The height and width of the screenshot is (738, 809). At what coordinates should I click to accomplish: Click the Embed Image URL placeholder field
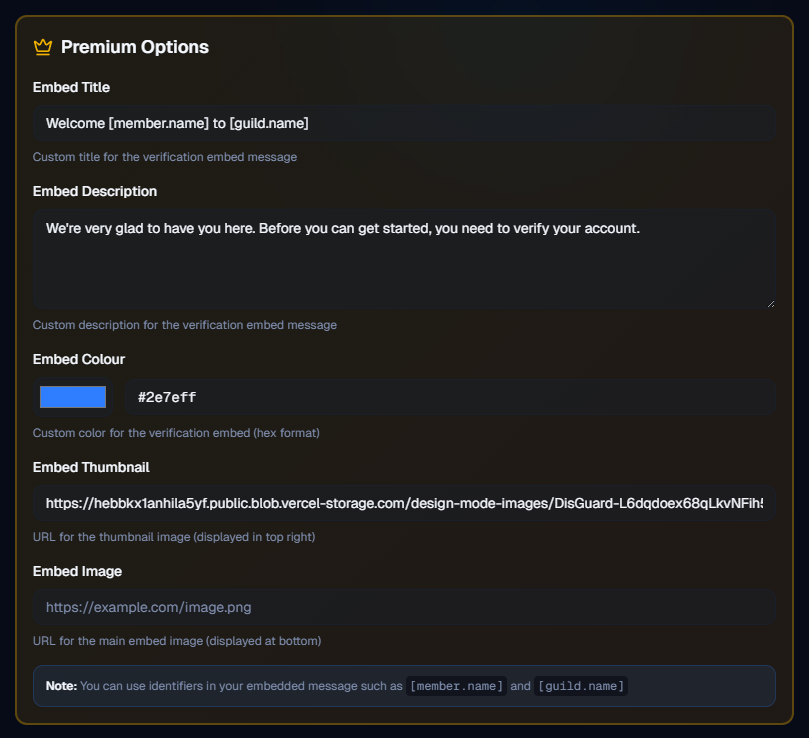tap(404, 607)
